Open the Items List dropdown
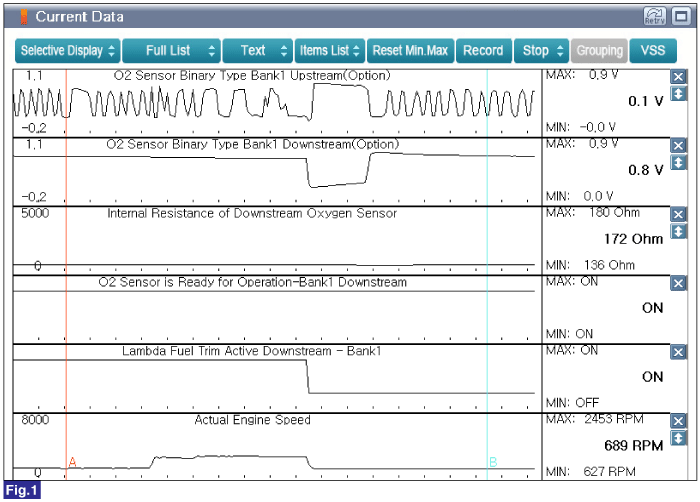 (330, 50)
